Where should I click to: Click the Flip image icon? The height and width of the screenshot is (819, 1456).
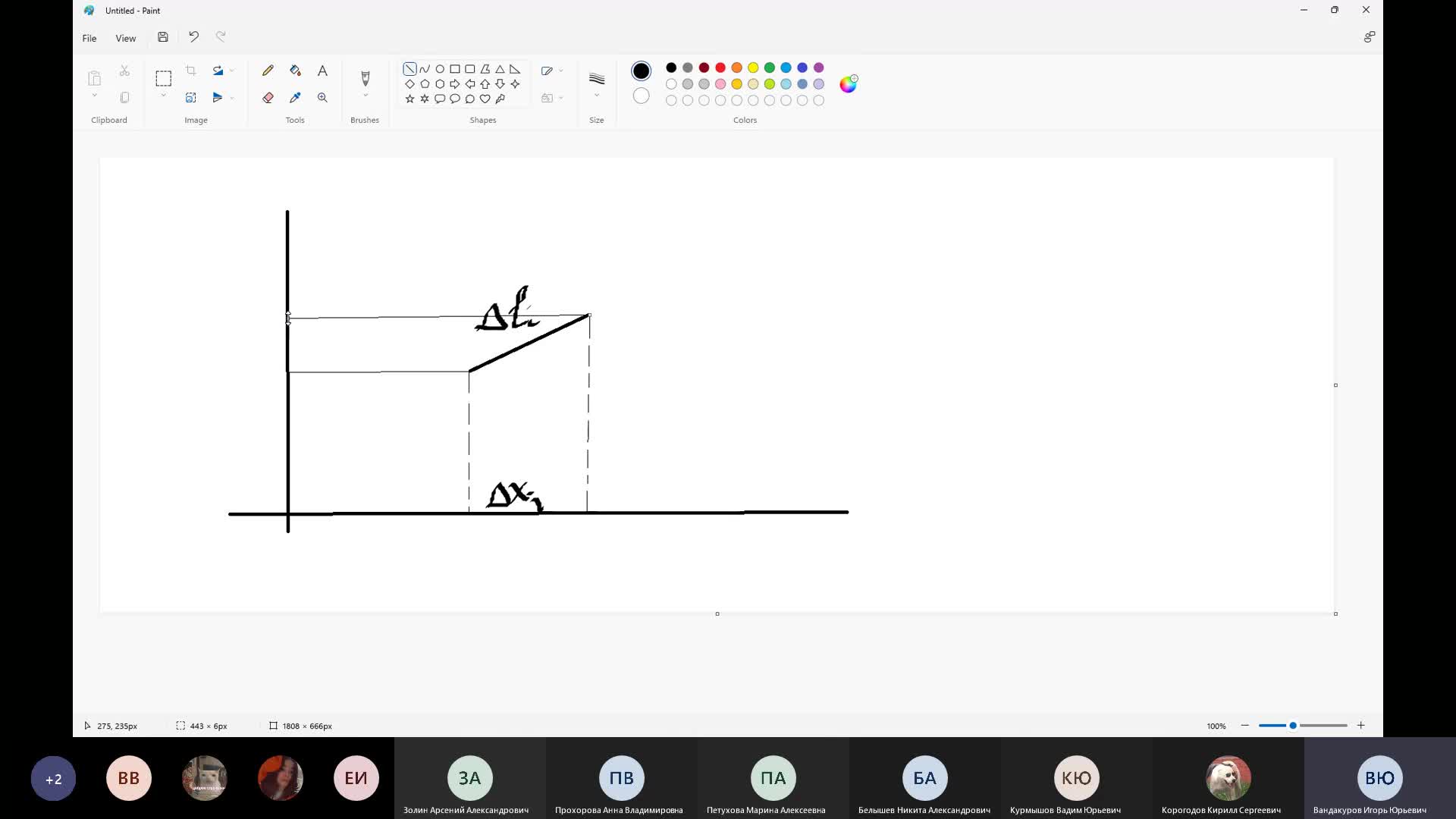tap(218, 98)
